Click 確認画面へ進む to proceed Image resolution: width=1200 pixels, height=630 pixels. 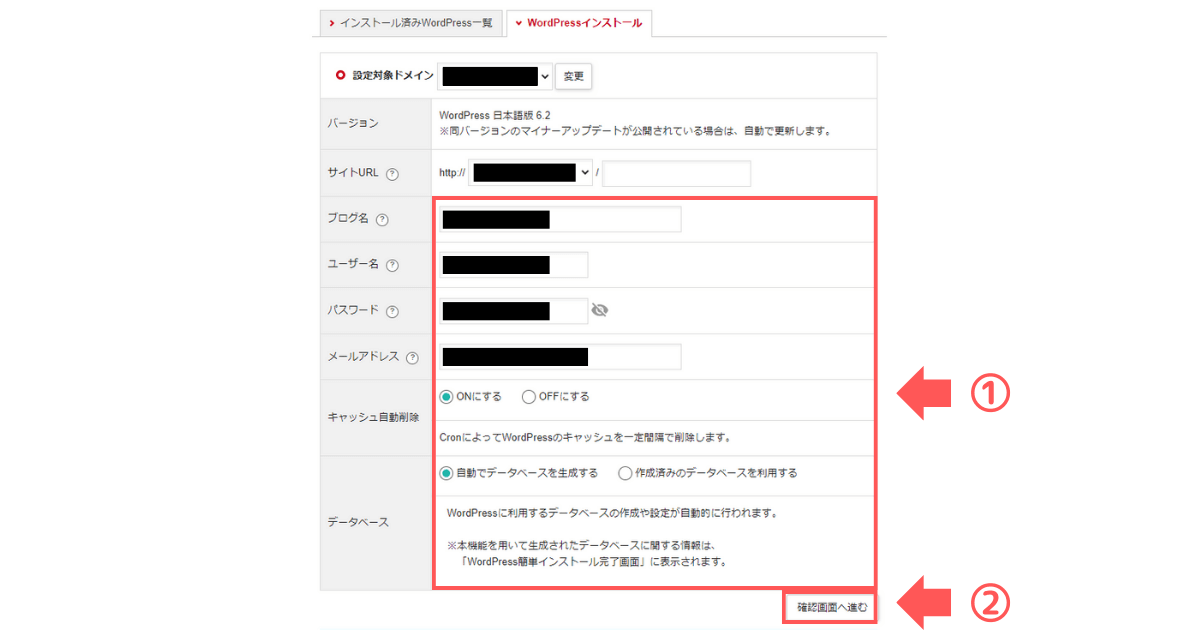(x=829, y=606)
